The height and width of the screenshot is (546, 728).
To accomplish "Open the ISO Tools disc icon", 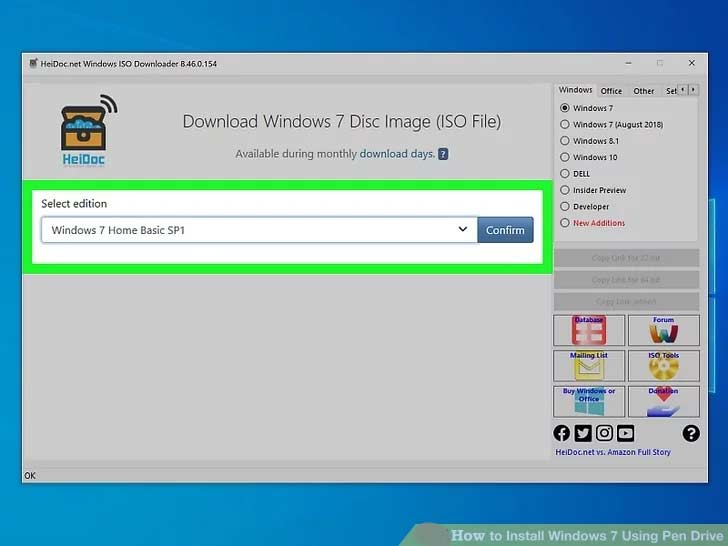I will tap(663, 365).
